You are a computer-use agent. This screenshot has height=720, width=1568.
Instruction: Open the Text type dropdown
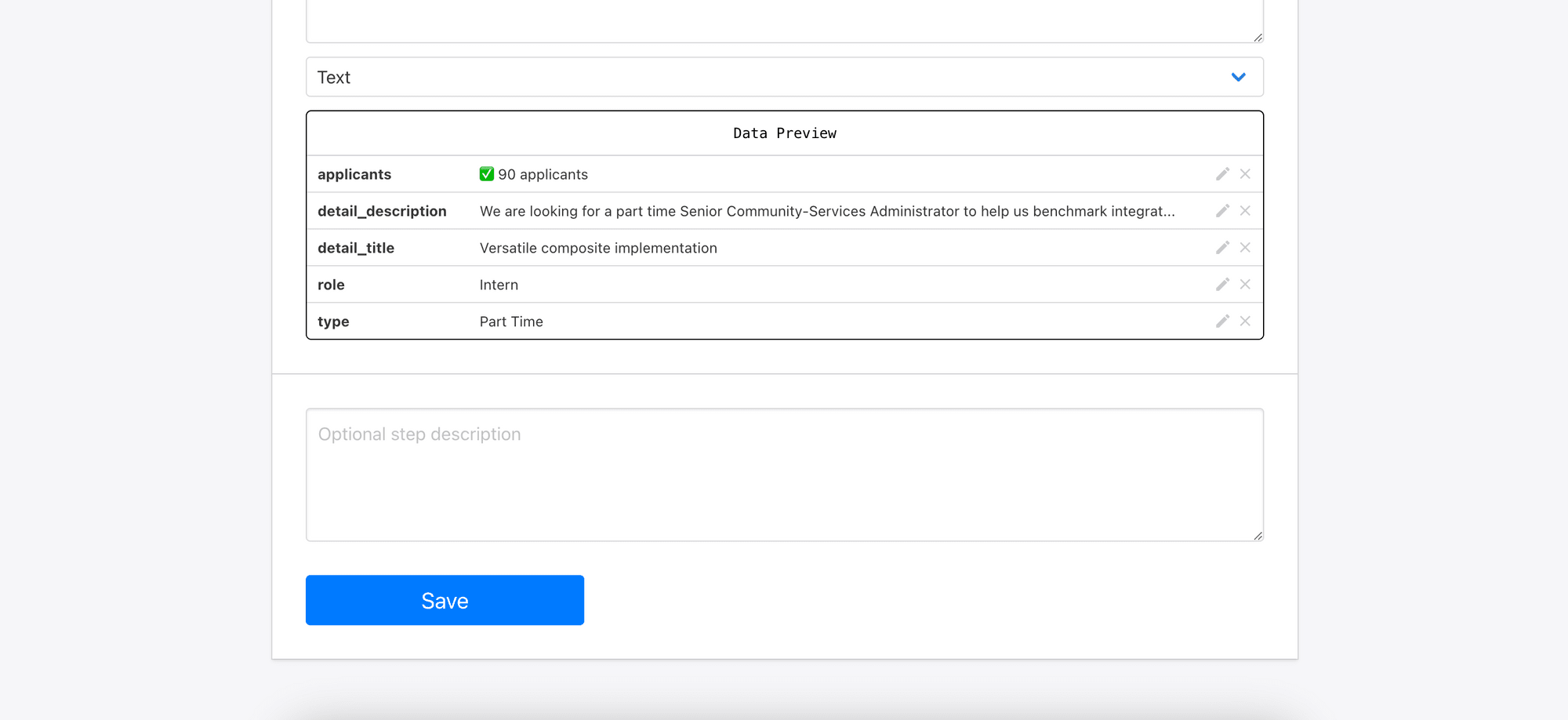[784, 76]
